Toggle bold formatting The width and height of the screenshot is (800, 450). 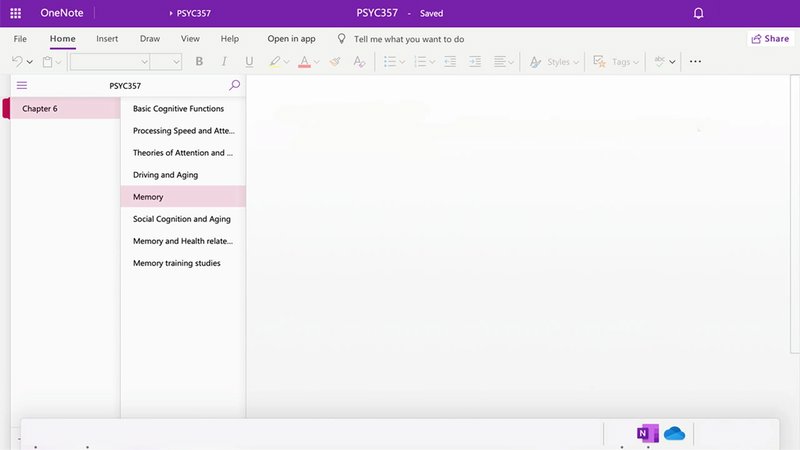[199, 62]
